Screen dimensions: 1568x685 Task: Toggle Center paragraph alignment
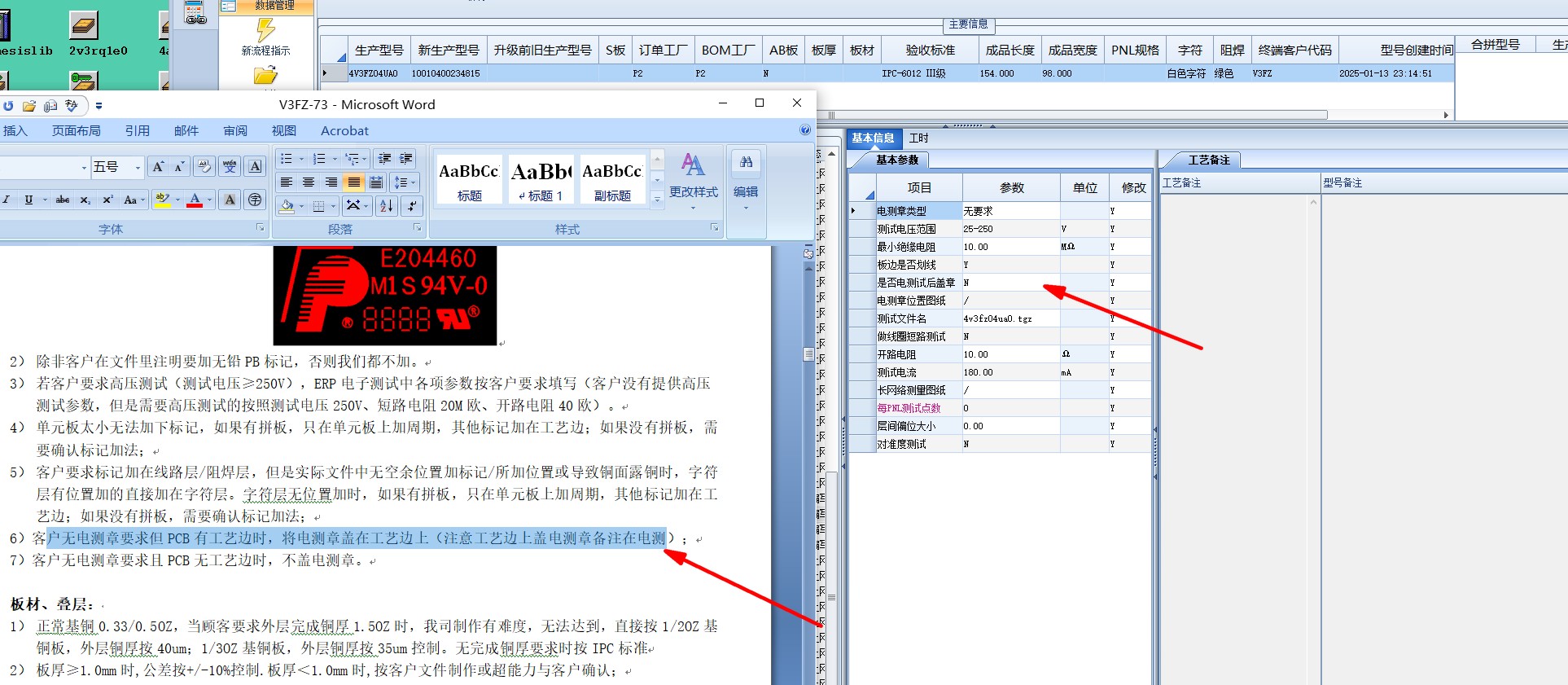[x=309, y=182]
